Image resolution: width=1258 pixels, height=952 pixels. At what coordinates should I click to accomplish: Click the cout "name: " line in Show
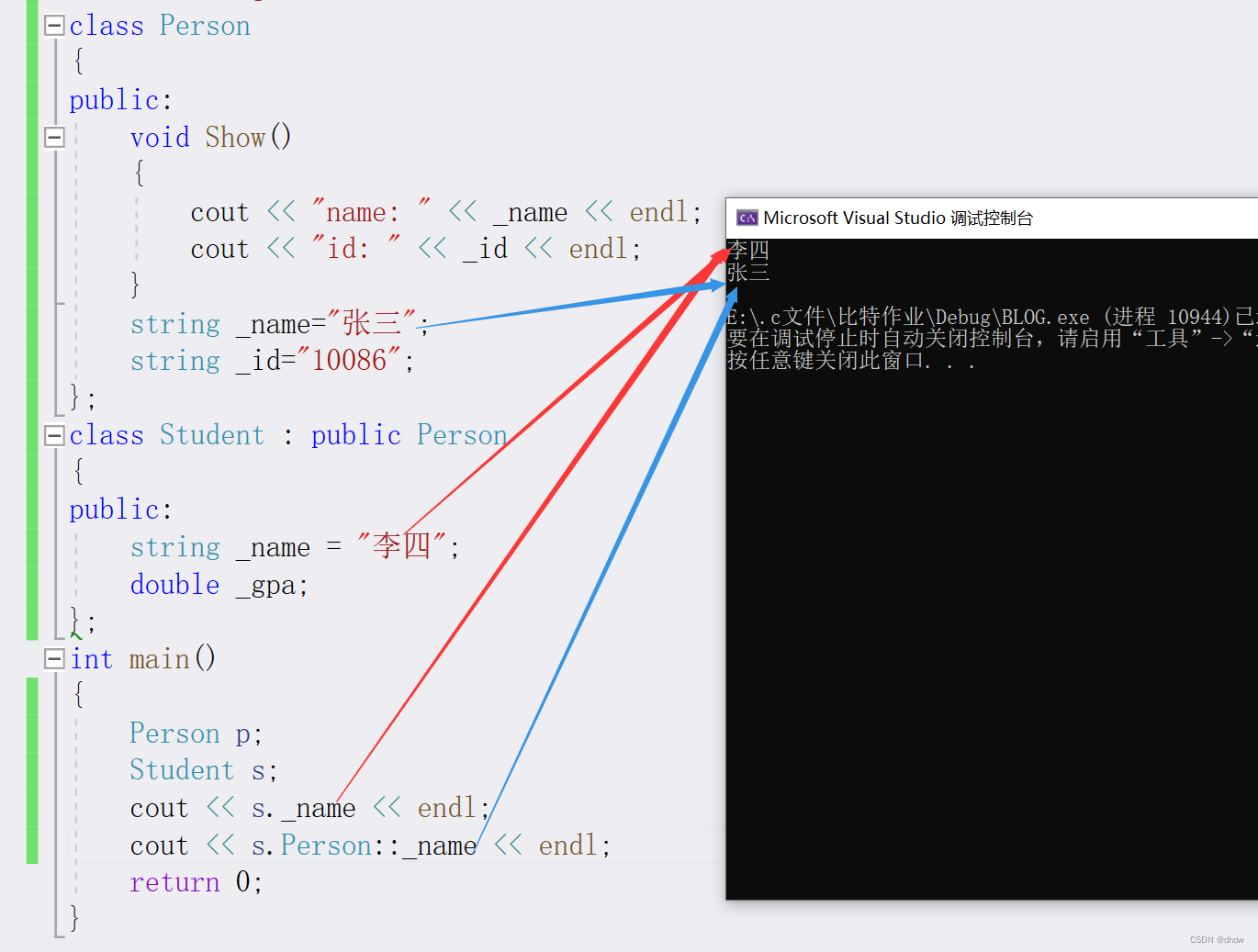(x=446, y=212)
